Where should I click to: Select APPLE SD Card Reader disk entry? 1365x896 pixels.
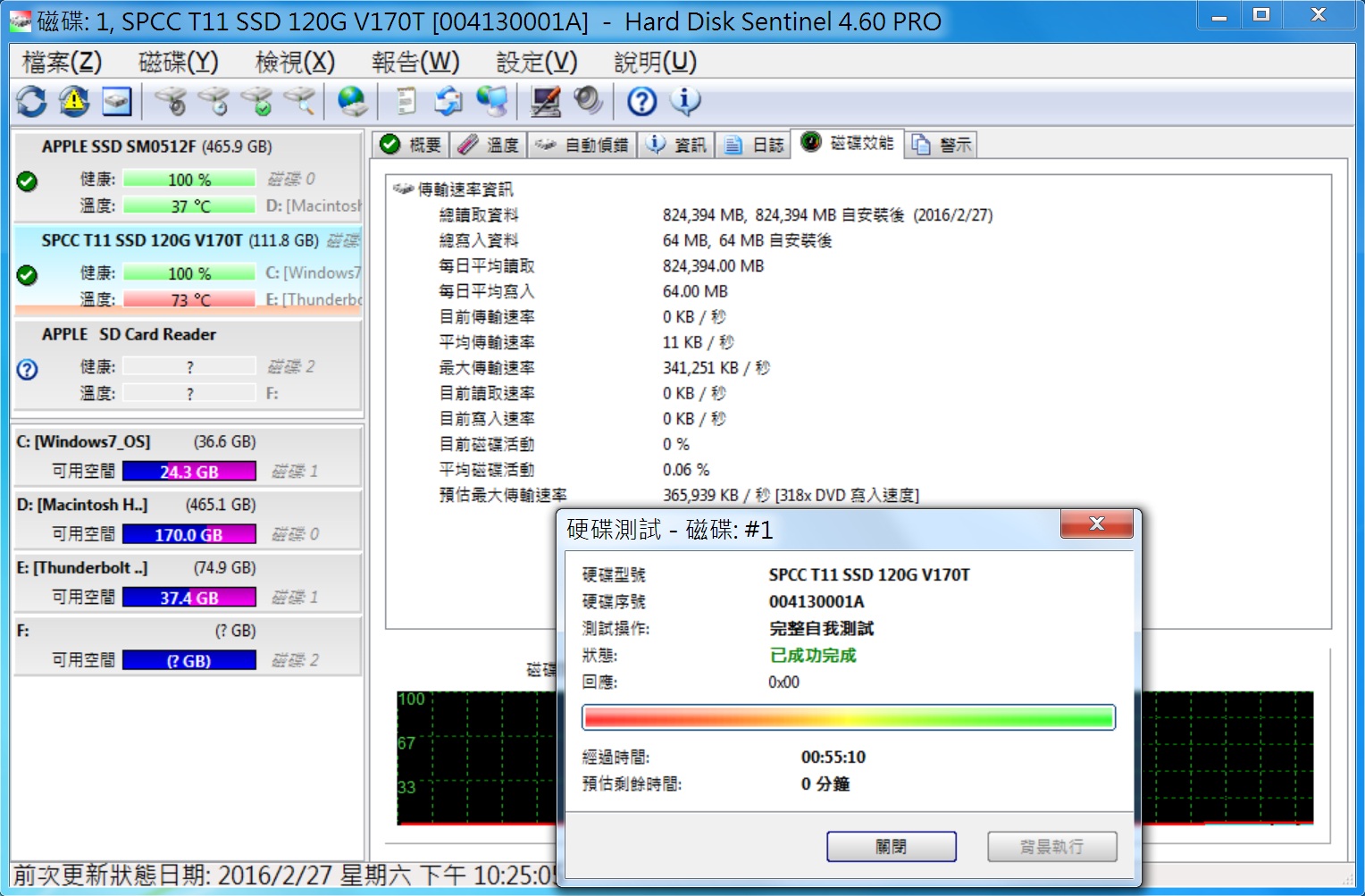(188, 364)
